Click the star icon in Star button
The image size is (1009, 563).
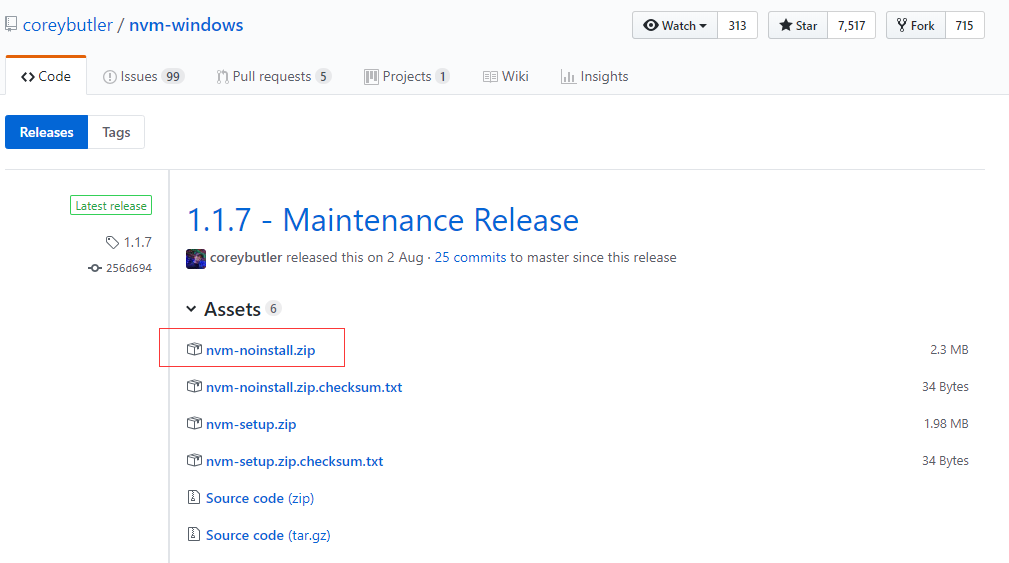click(x=786, y=25)
